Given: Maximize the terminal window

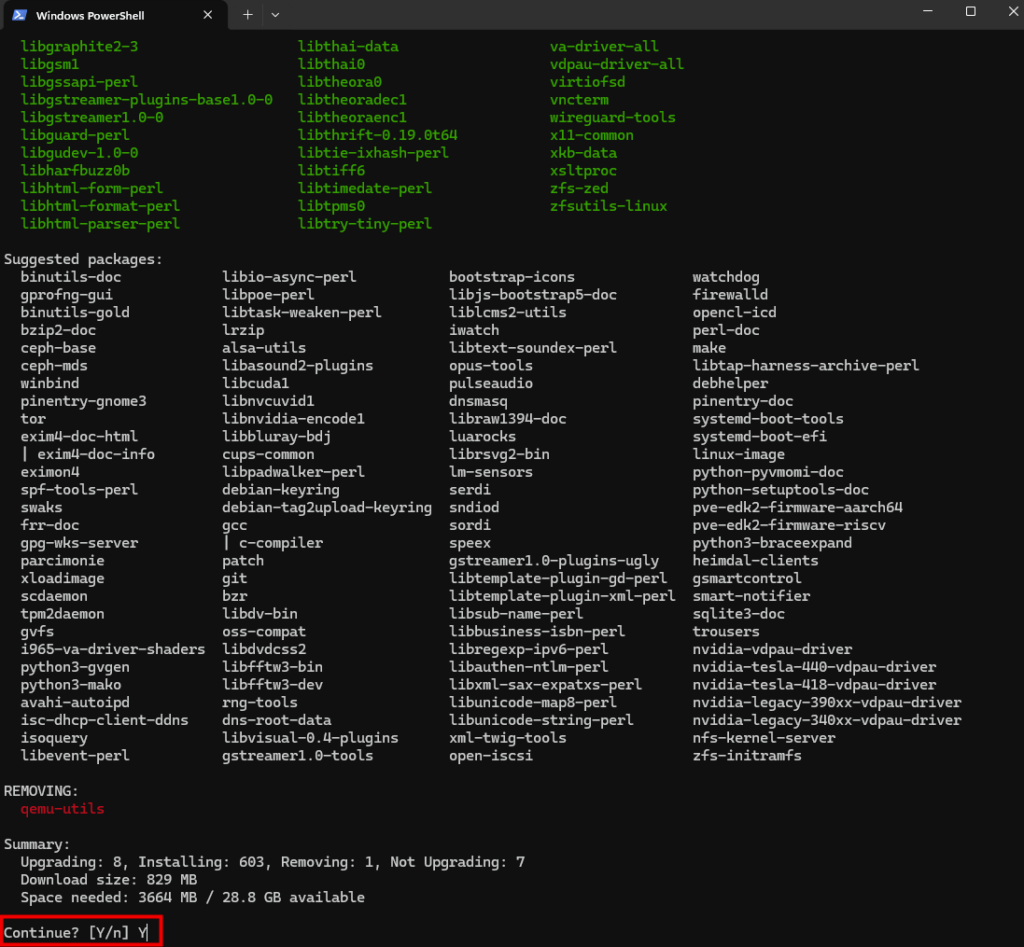Looking at the screenshot, I should point(970,12).
